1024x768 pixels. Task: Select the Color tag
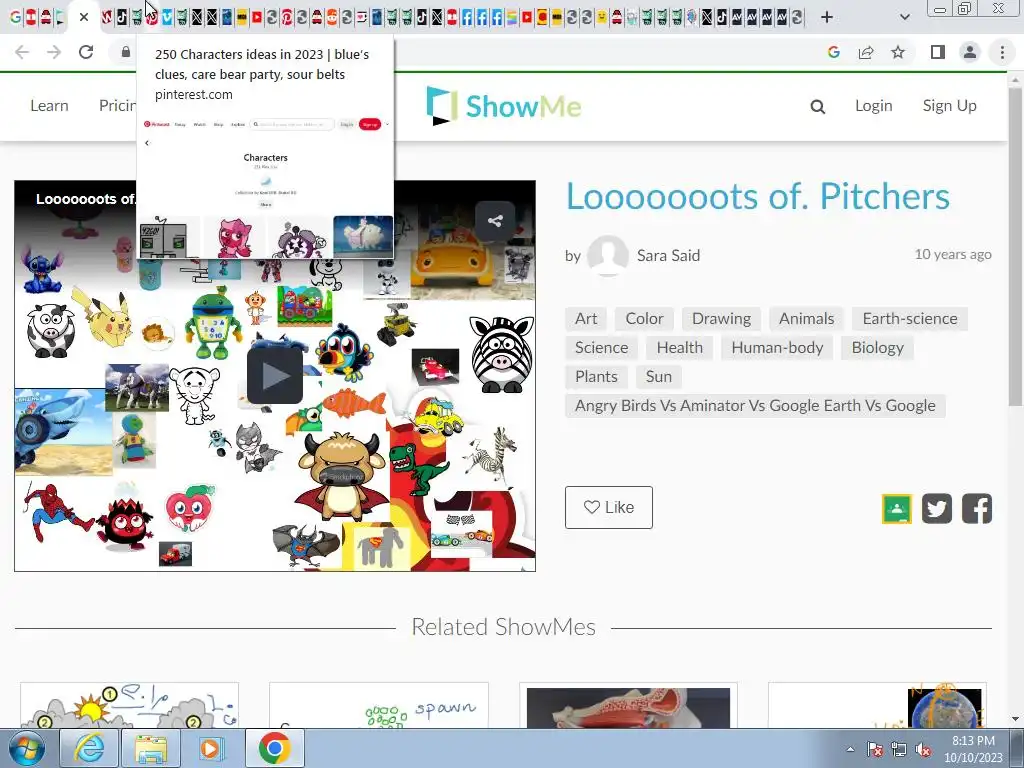[x=644, y=319]
